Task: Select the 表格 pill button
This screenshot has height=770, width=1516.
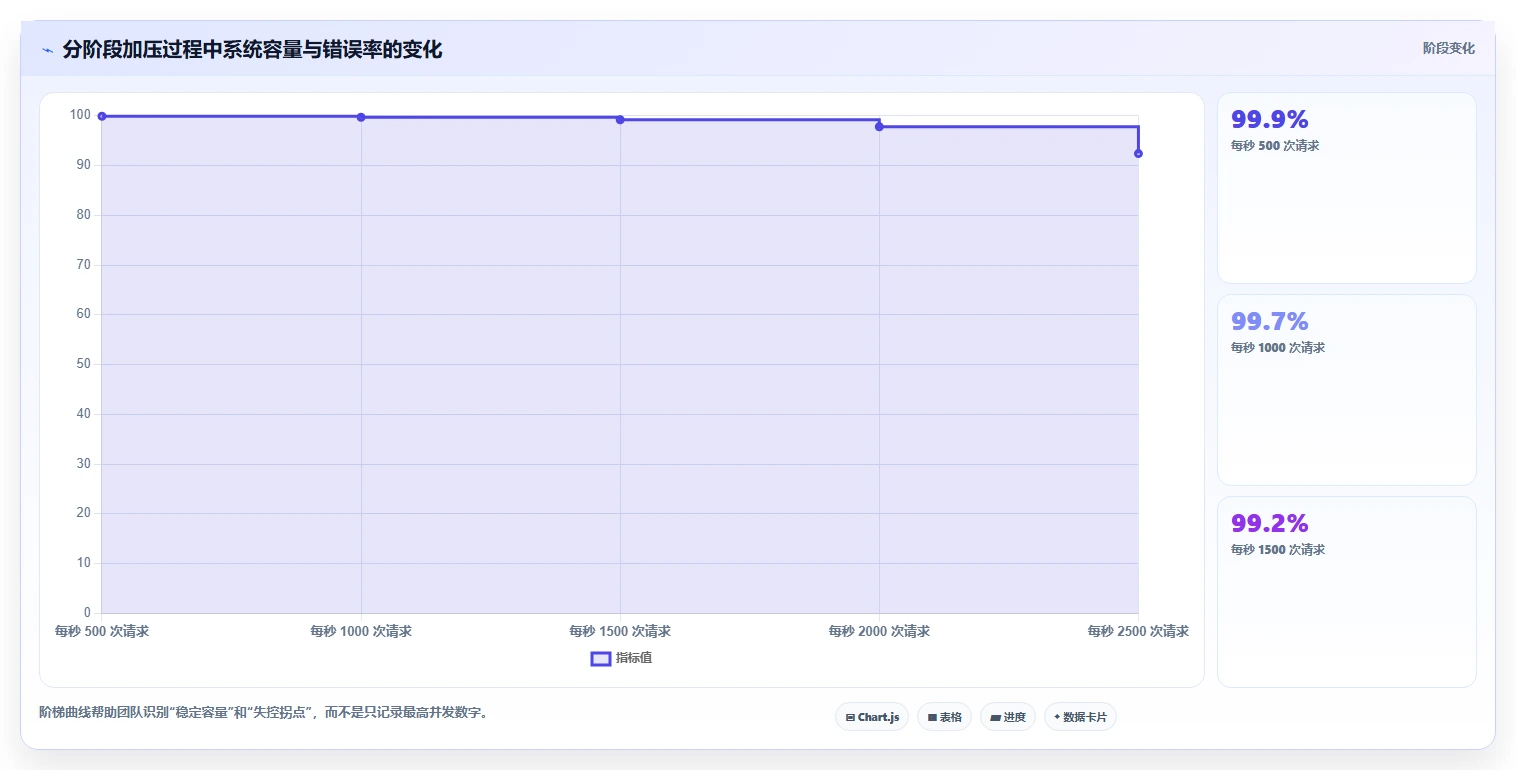Action: (944, 717)
